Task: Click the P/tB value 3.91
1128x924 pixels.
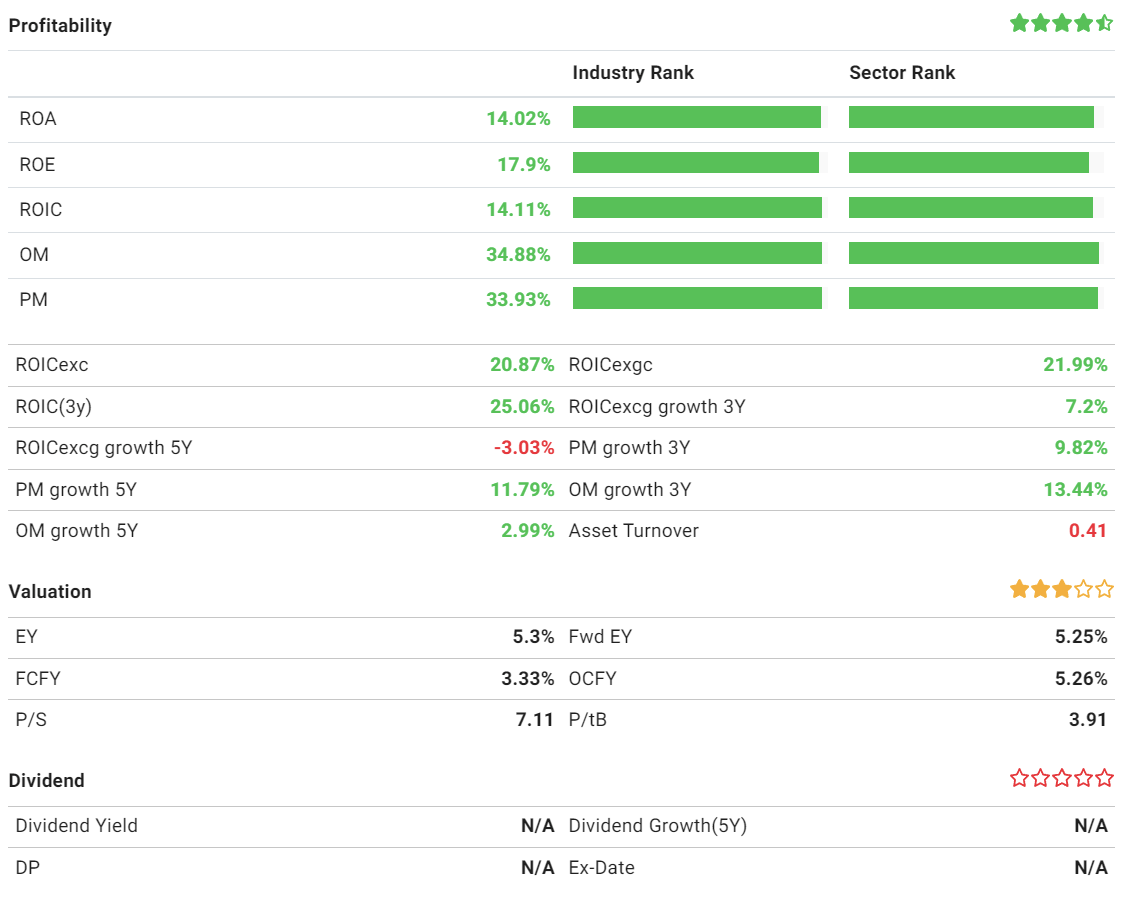Action: [x=1088, y=720]
